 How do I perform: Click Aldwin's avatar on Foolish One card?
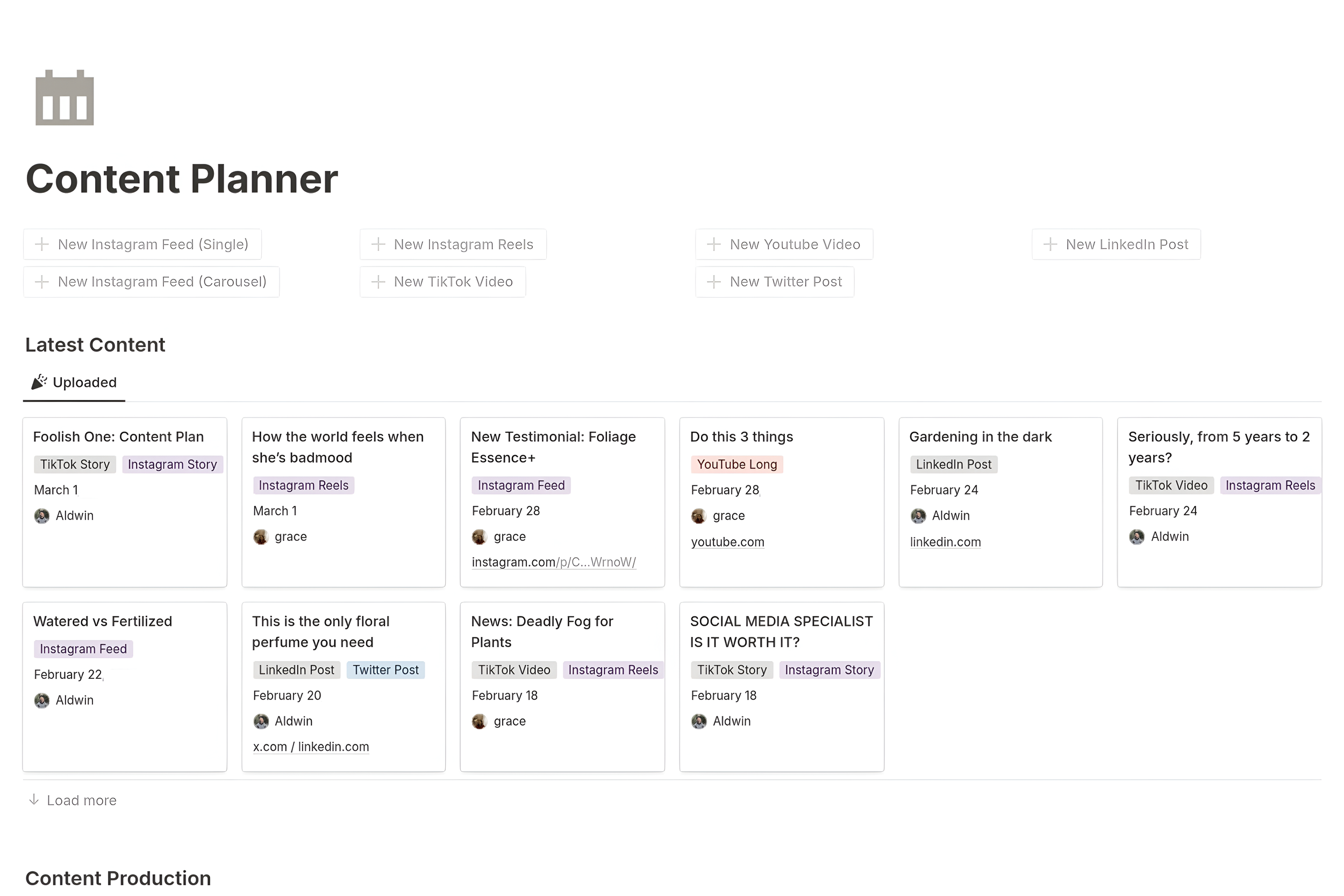click(42, 516)
